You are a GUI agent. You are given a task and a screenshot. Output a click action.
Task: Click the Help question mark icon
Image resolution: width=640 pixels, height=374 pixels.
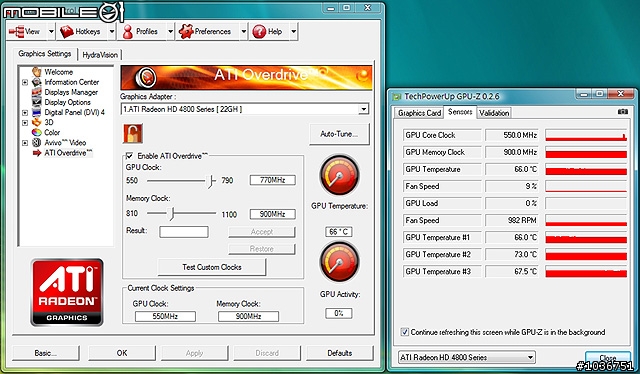pos(259,31)
